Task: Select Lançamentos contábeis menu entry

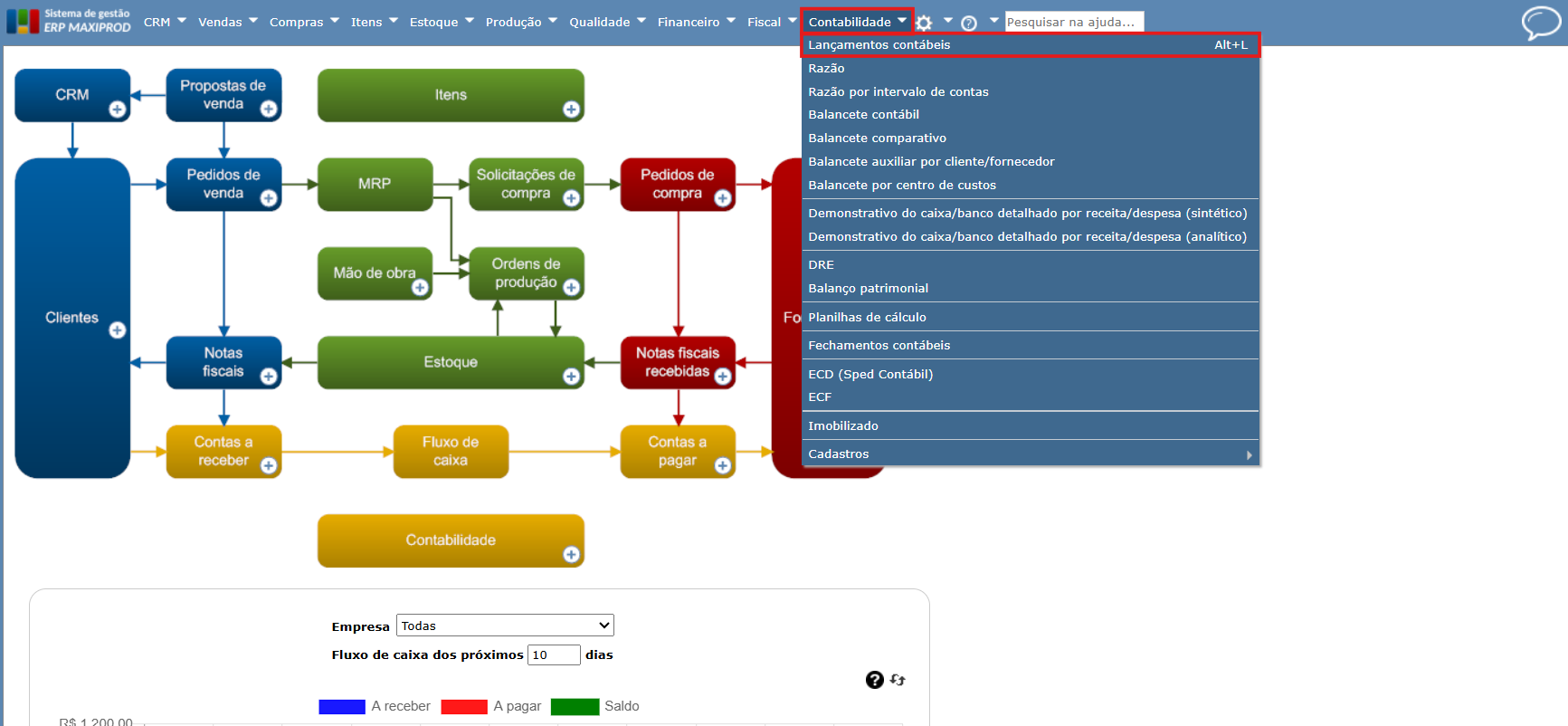Action: [x=1031, y=44]
